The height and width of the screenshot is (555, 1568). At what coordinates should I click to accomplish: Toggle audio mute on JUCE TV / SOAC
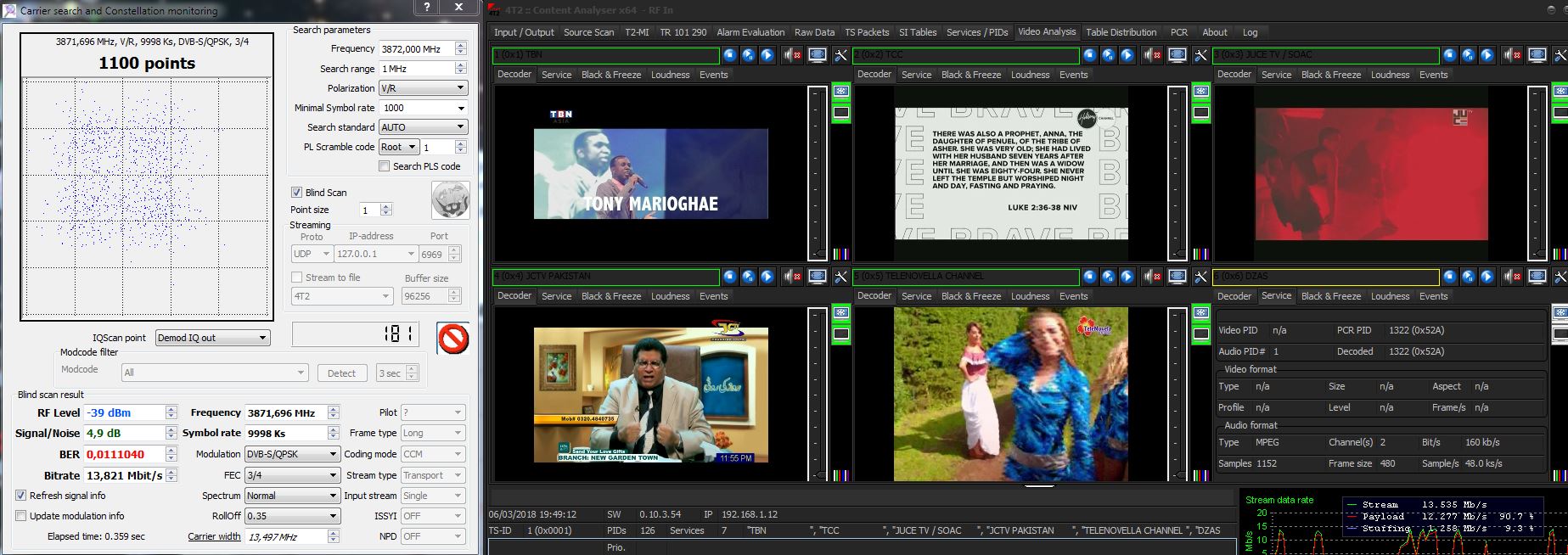[x=1513, y=55]
